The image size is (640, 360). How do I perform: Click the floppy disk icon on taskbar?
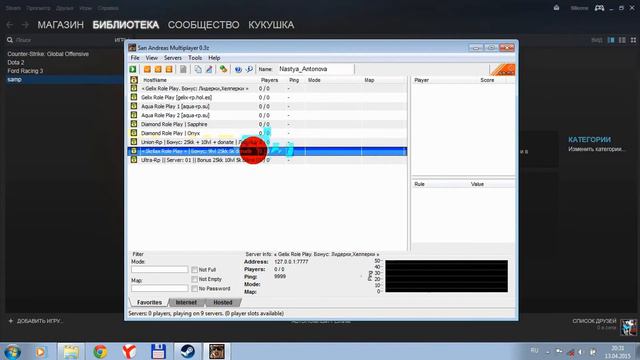click(x=158, y=351)
